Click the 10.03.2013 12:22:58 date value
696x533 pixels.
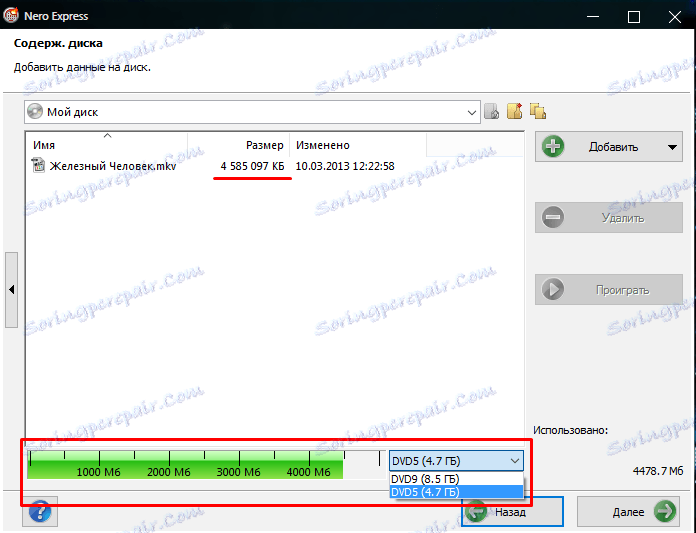(x=345, y=166)
